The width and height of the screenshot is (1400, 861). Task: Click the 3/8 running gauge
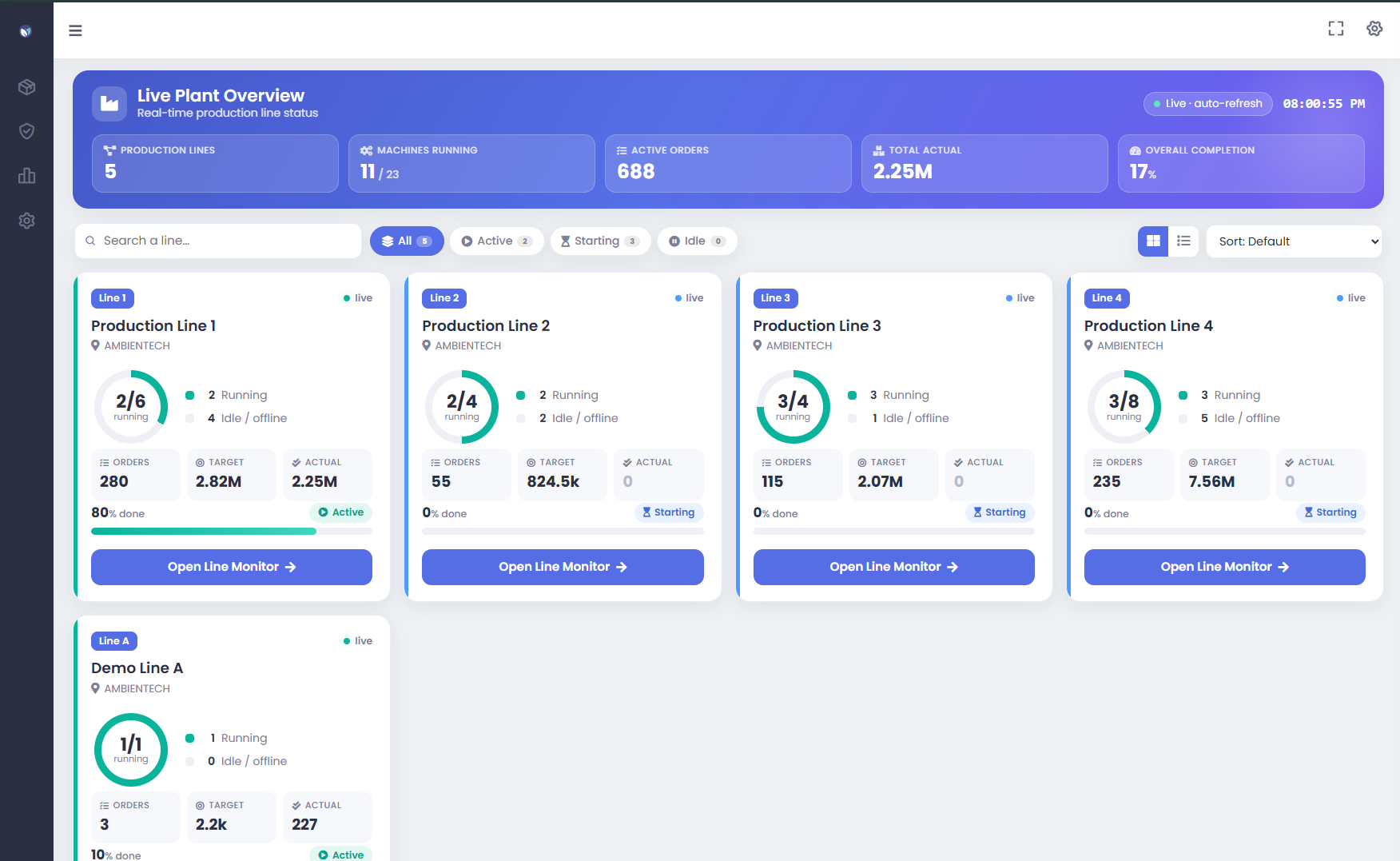pos(1124,407)
